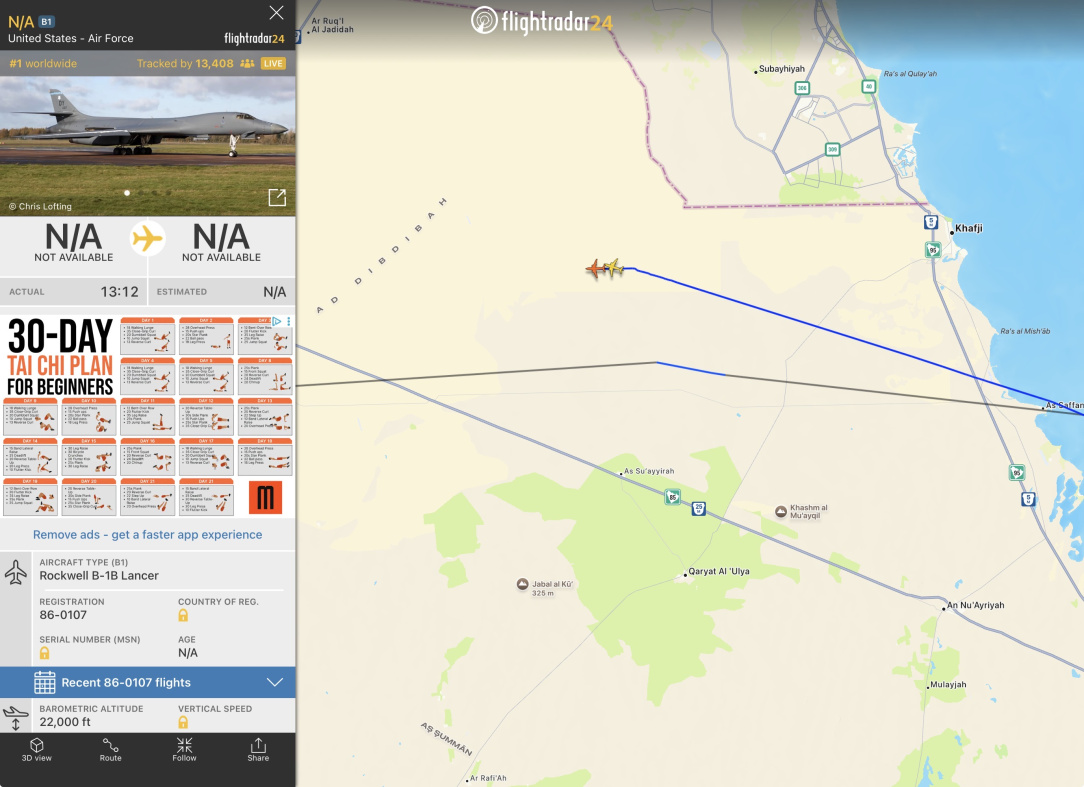Open the B-1B Lancer photo
Image resolution: width=1084 pixels, height=787 pixels.
(148, 145)
